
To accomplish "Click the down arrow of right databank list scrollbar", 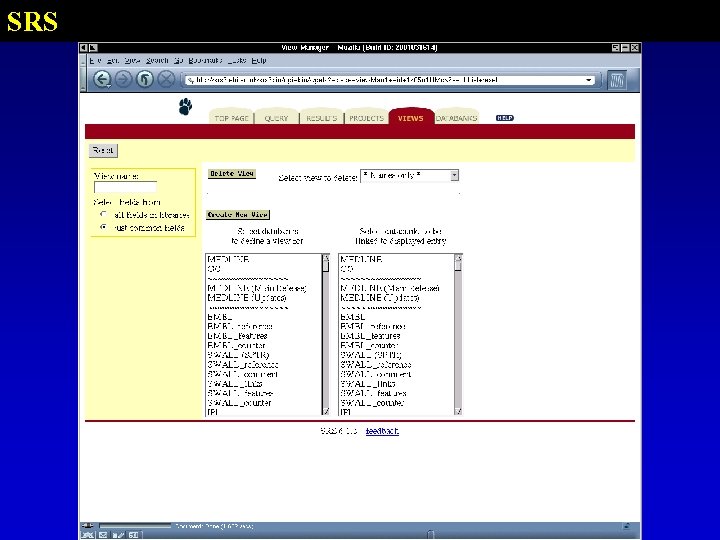I will tap(458, 411).
